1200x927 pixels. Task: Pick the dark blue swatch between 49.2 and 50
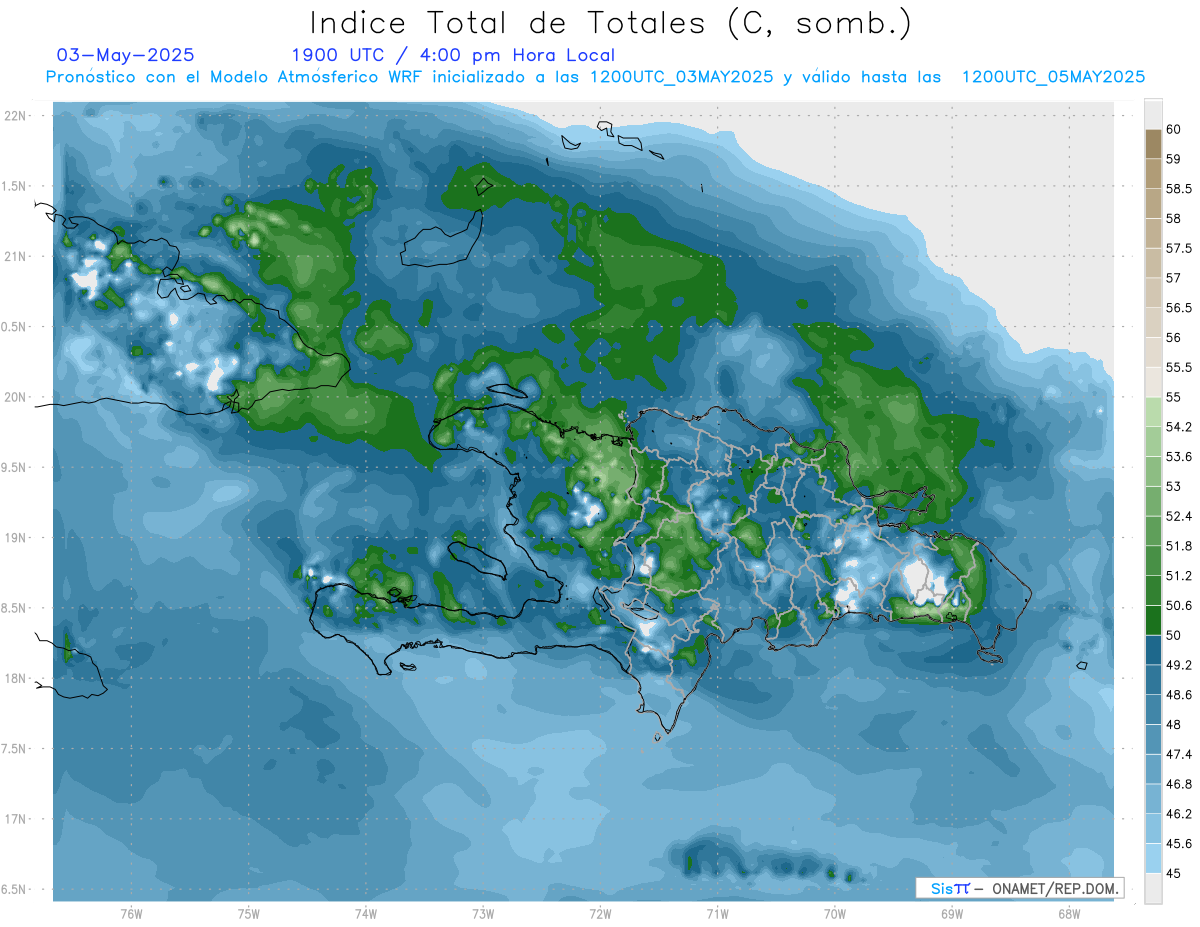pyautogui.click(x=1153, y=650)
